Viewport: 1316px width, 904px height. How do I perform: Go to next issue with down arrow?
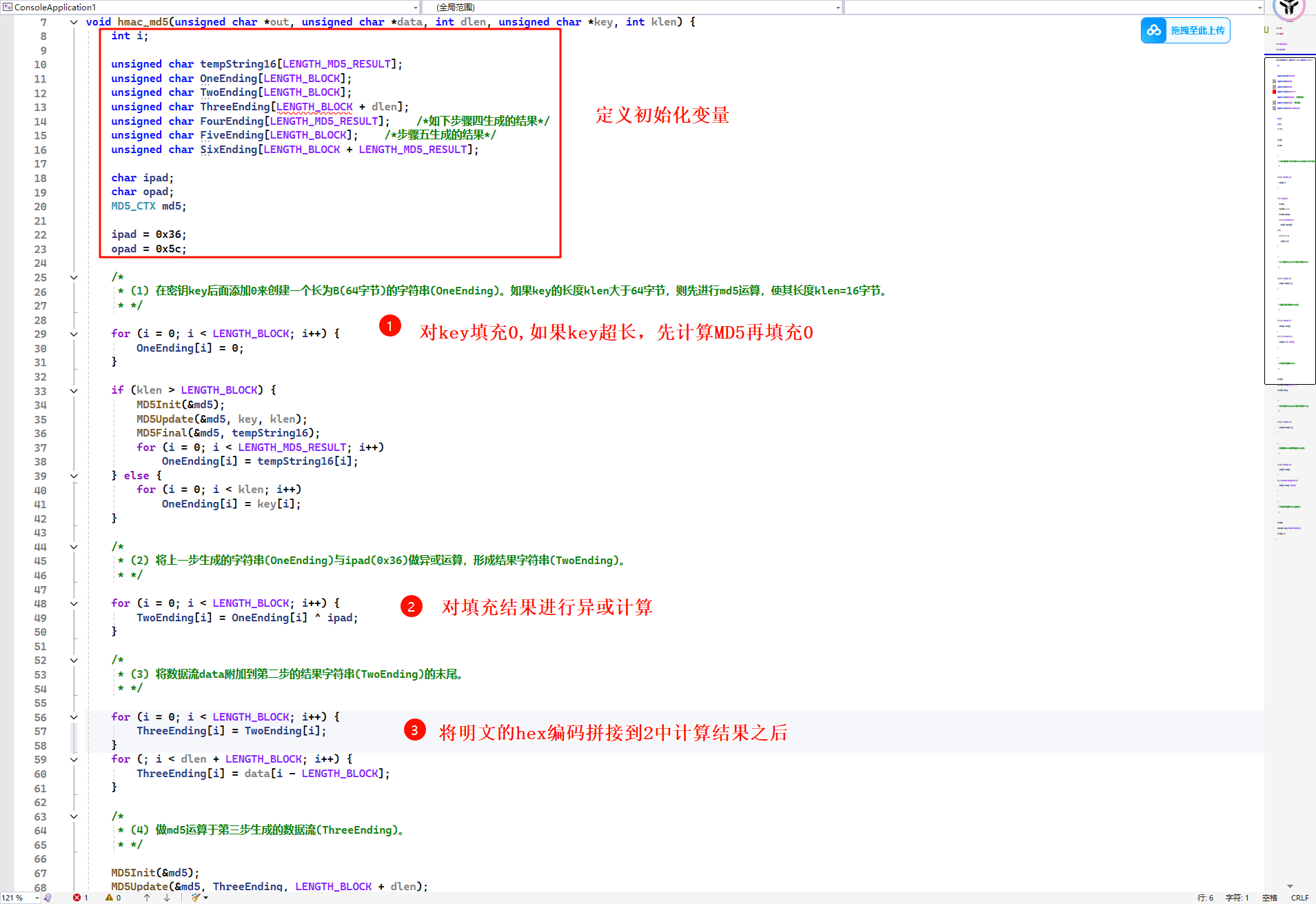pos(167,898)
